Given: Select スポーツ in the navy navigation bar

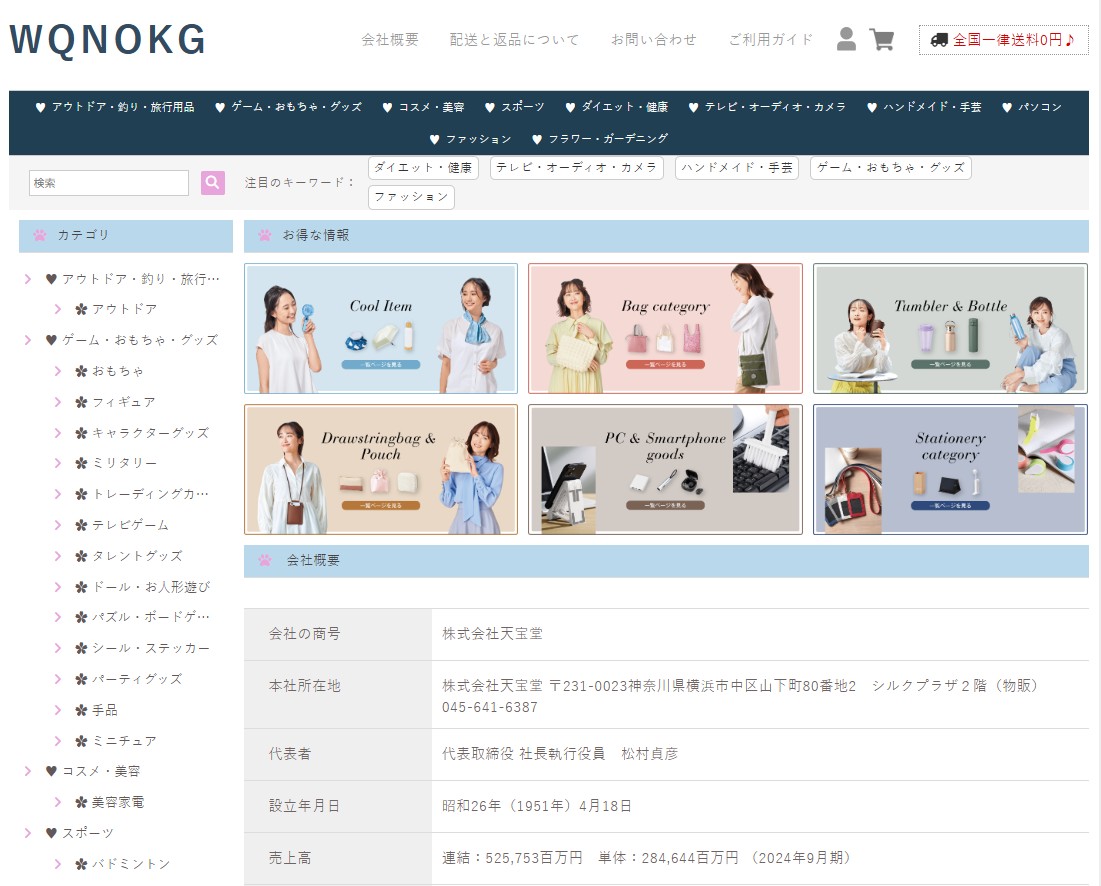Looking at the screenshot, I should pos(515,107).
